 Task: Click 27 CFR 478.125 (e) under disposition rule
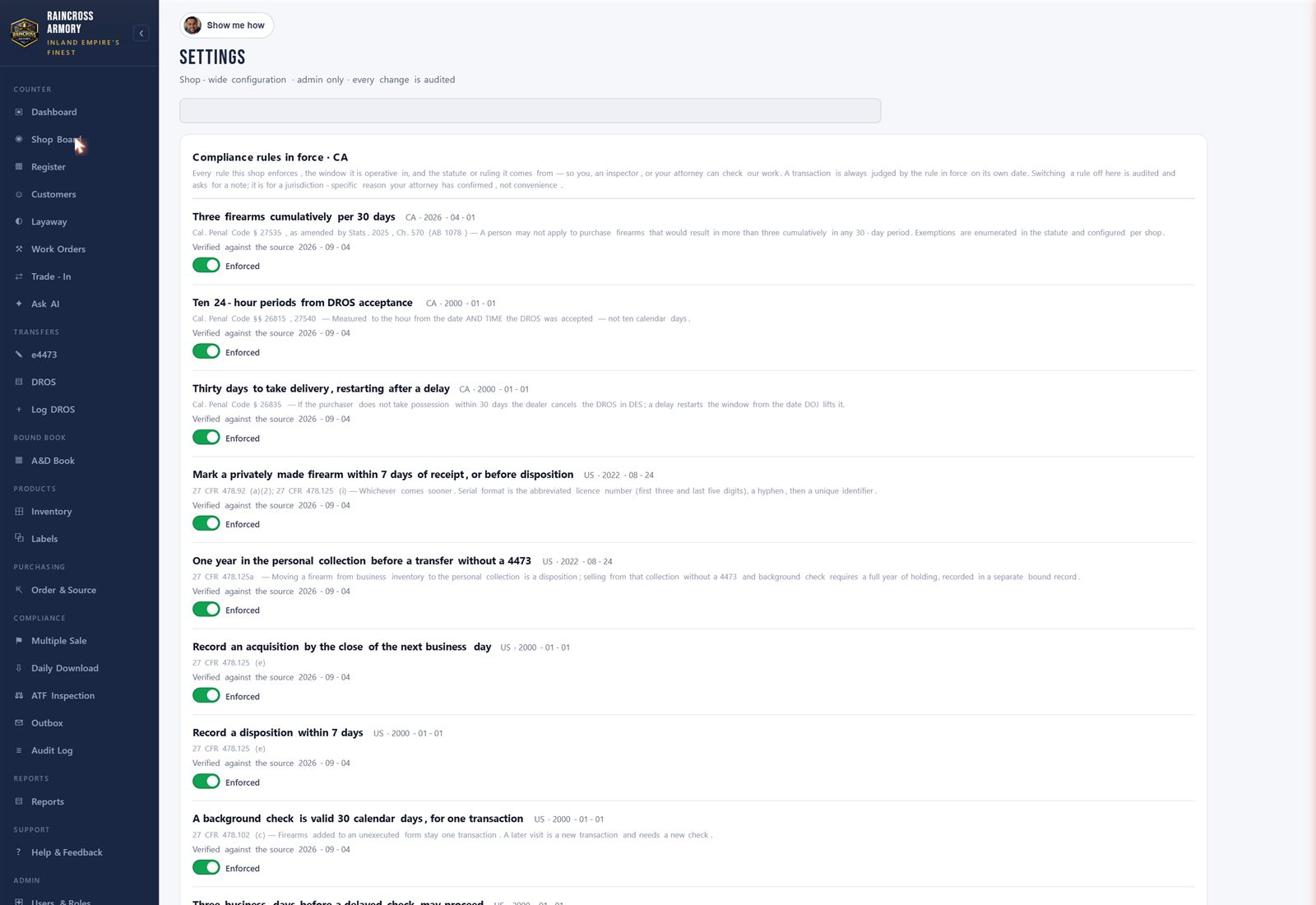coord(229,749)
